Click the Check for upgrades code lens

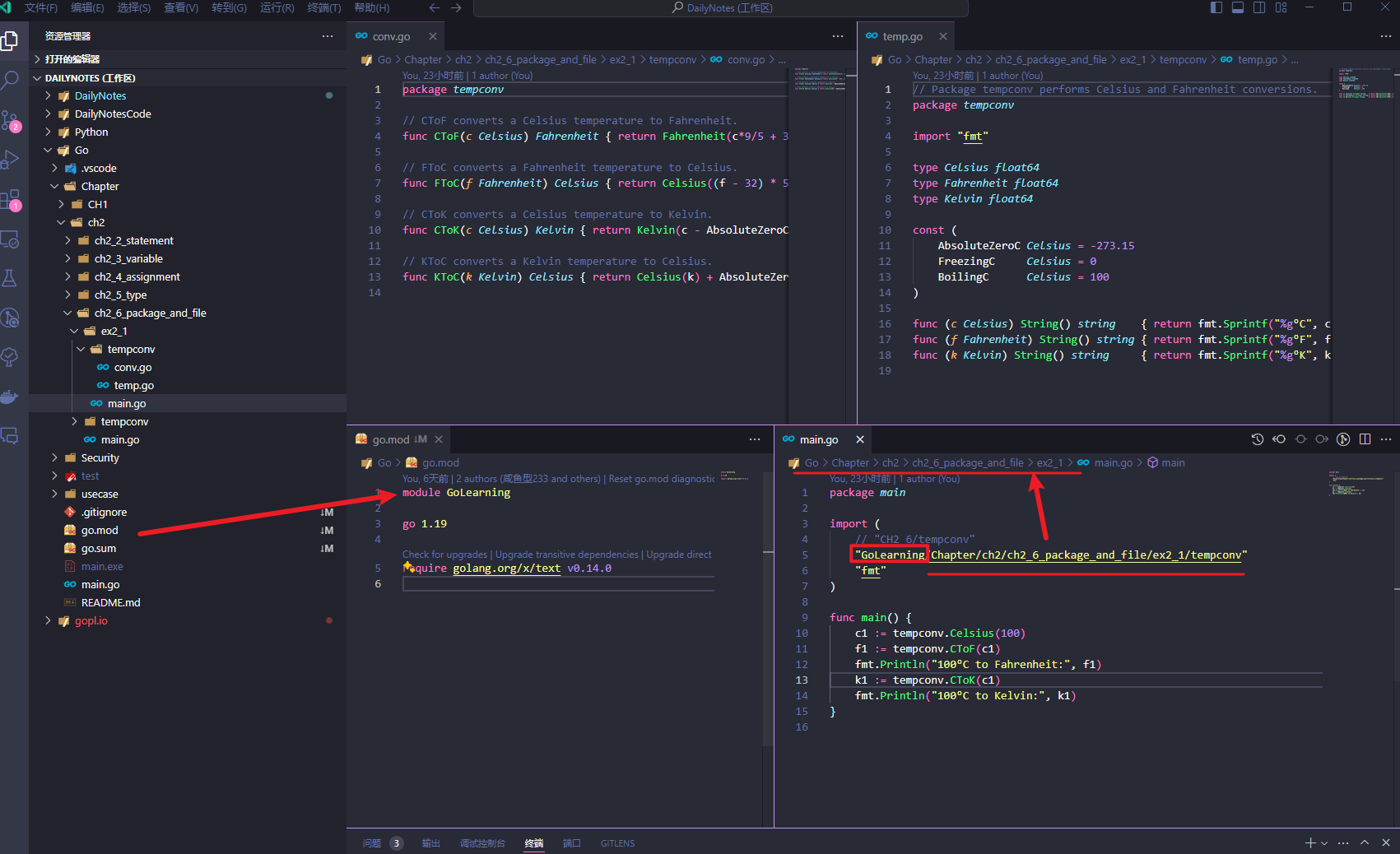click(x=444, y=555)
